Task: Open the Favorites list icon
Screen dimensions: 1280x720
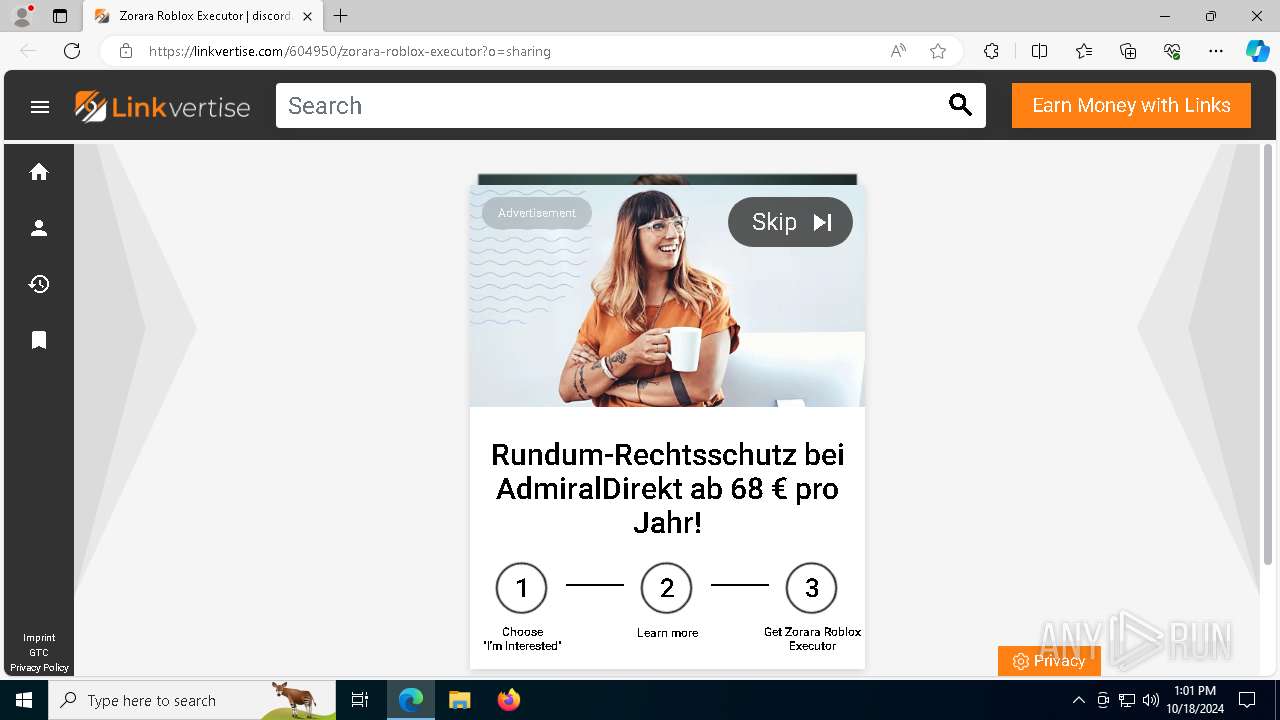Action: click(x=1084, y=51)
